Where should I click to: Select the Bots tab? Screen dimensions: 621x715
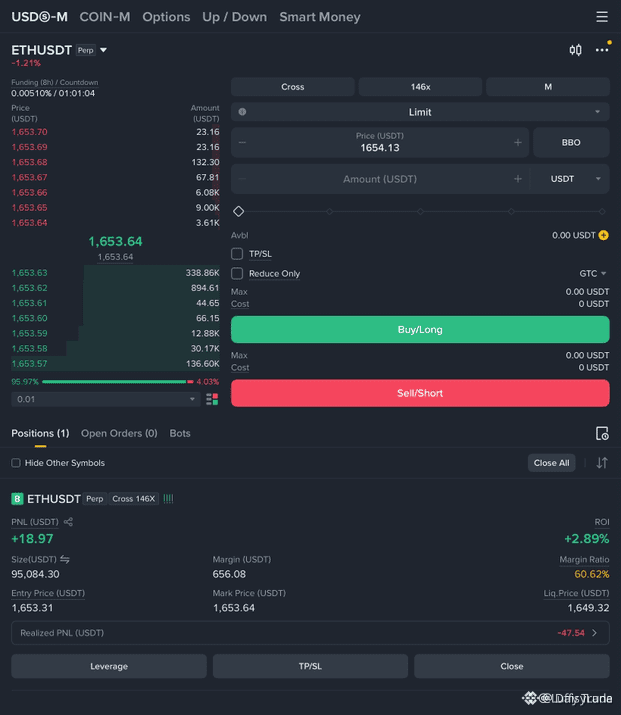(x=180, y=433)
